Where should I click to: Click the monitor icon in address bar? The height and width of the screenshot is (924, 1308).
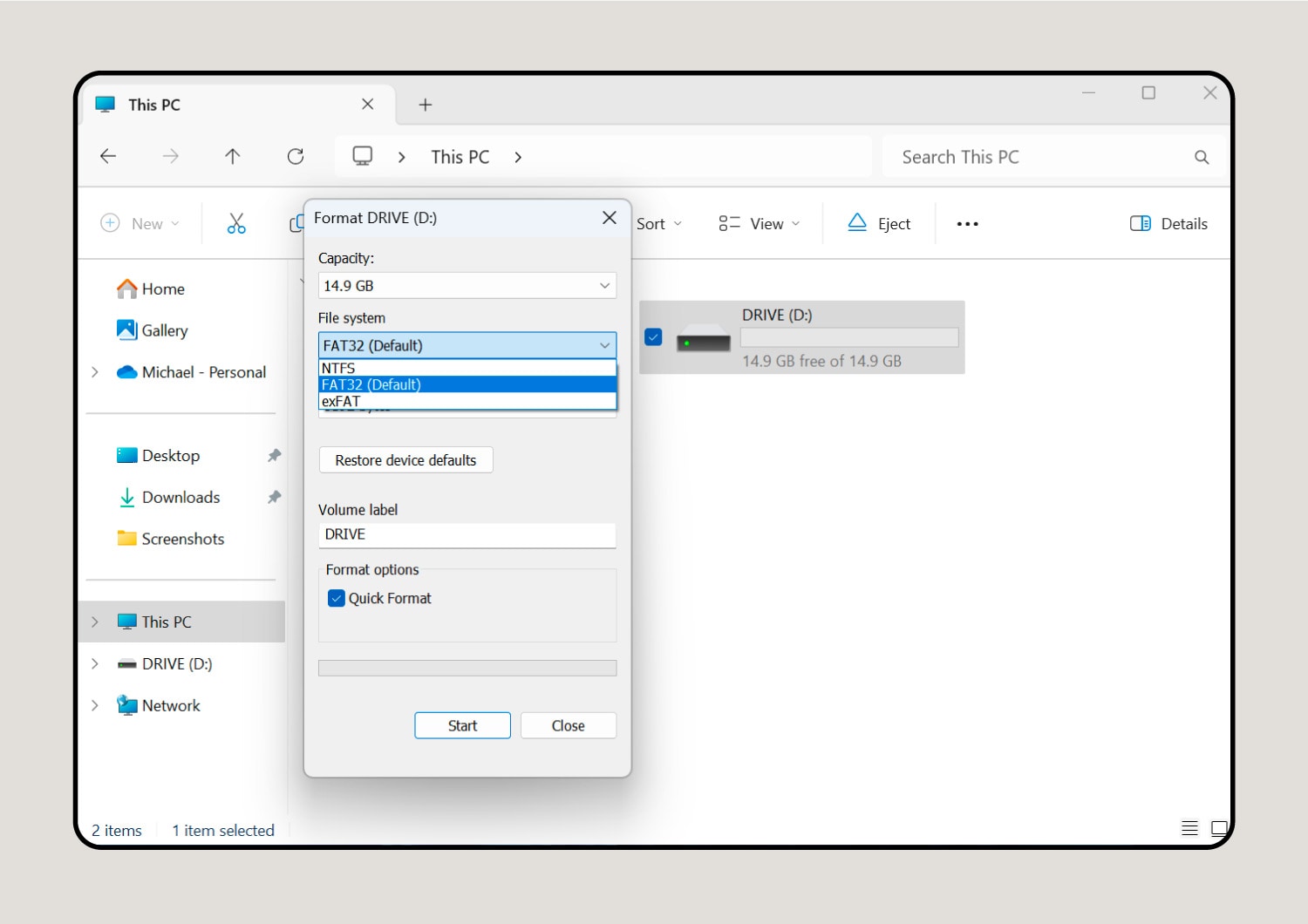[x=362, y=156]
